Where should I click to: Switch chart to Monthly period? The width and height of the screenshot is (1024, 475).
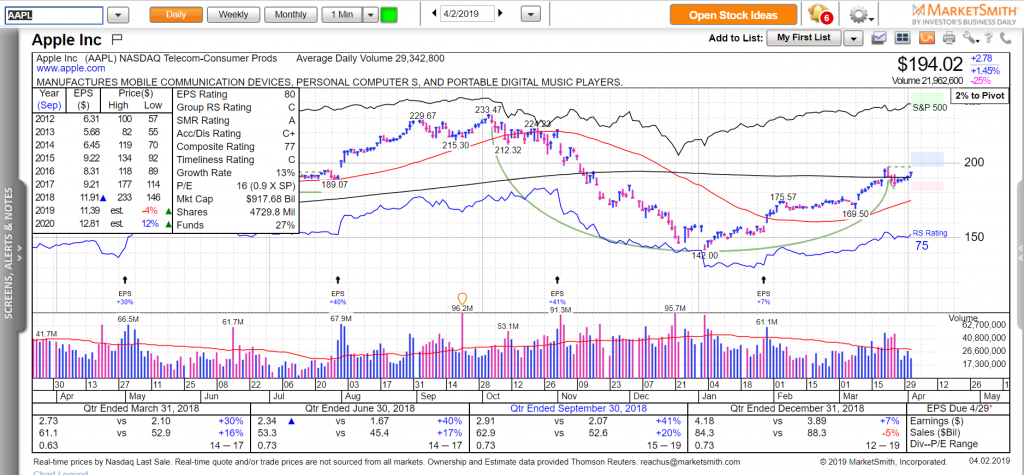point(290,15)
